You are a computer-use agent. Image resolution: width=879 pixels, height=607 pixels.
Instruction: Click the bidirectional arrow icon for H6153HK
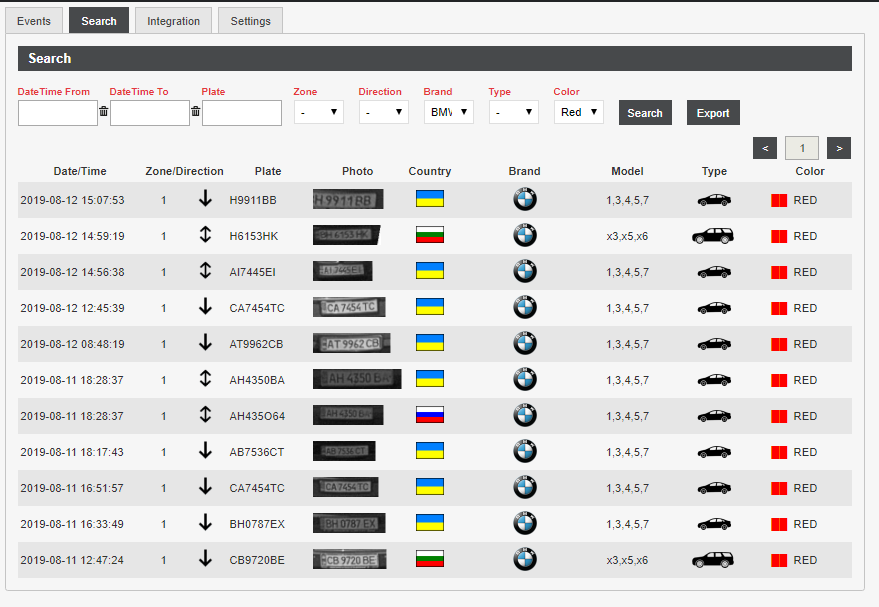click(x=206, y=234)
